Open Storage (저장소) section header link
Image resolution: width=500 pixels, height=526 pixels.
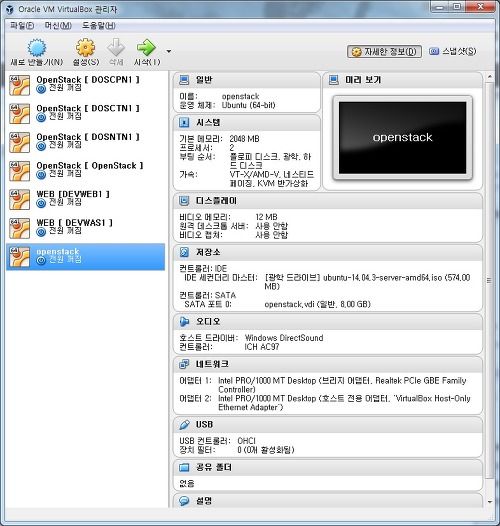(208, 252)
